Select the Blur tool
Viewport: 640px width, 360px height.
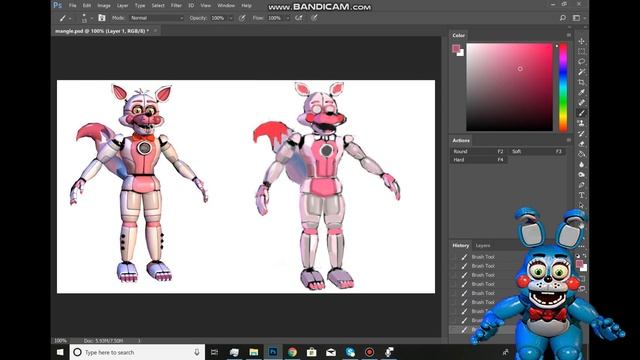pyautogui.click(x=581, y=164)
